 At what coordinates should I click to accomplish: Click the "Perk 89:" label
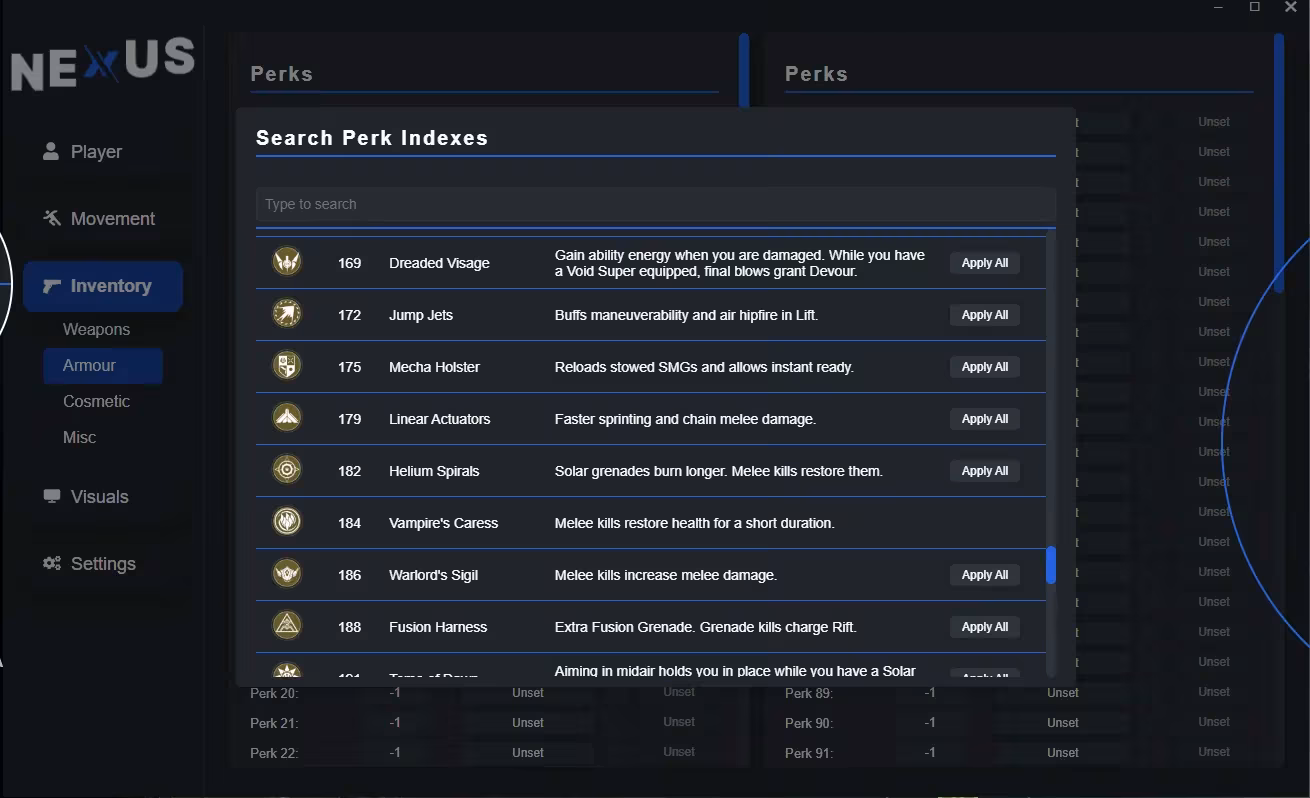coord(809,693)
